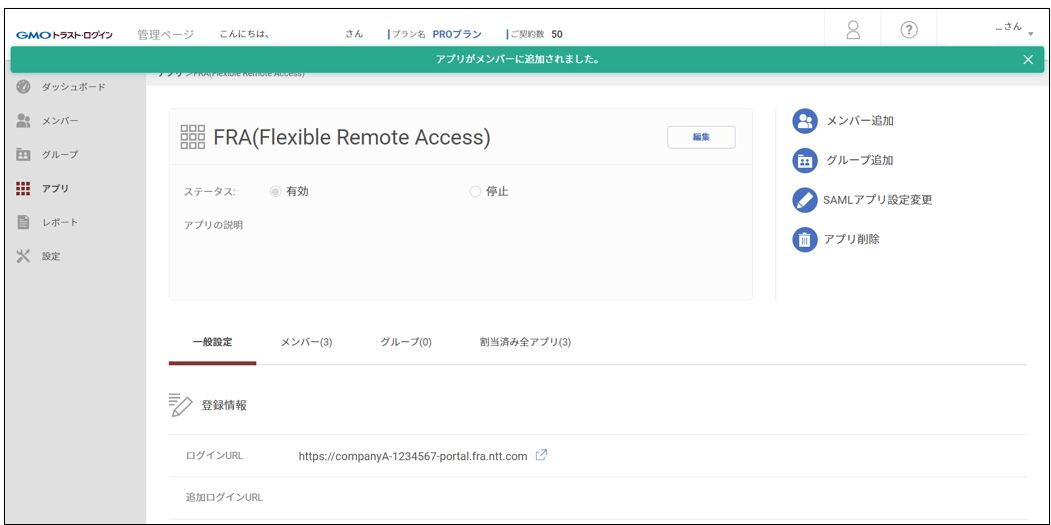Click the 追加ログインURL row label
This screenshot has width=1051, height=525.
point(225,498)
